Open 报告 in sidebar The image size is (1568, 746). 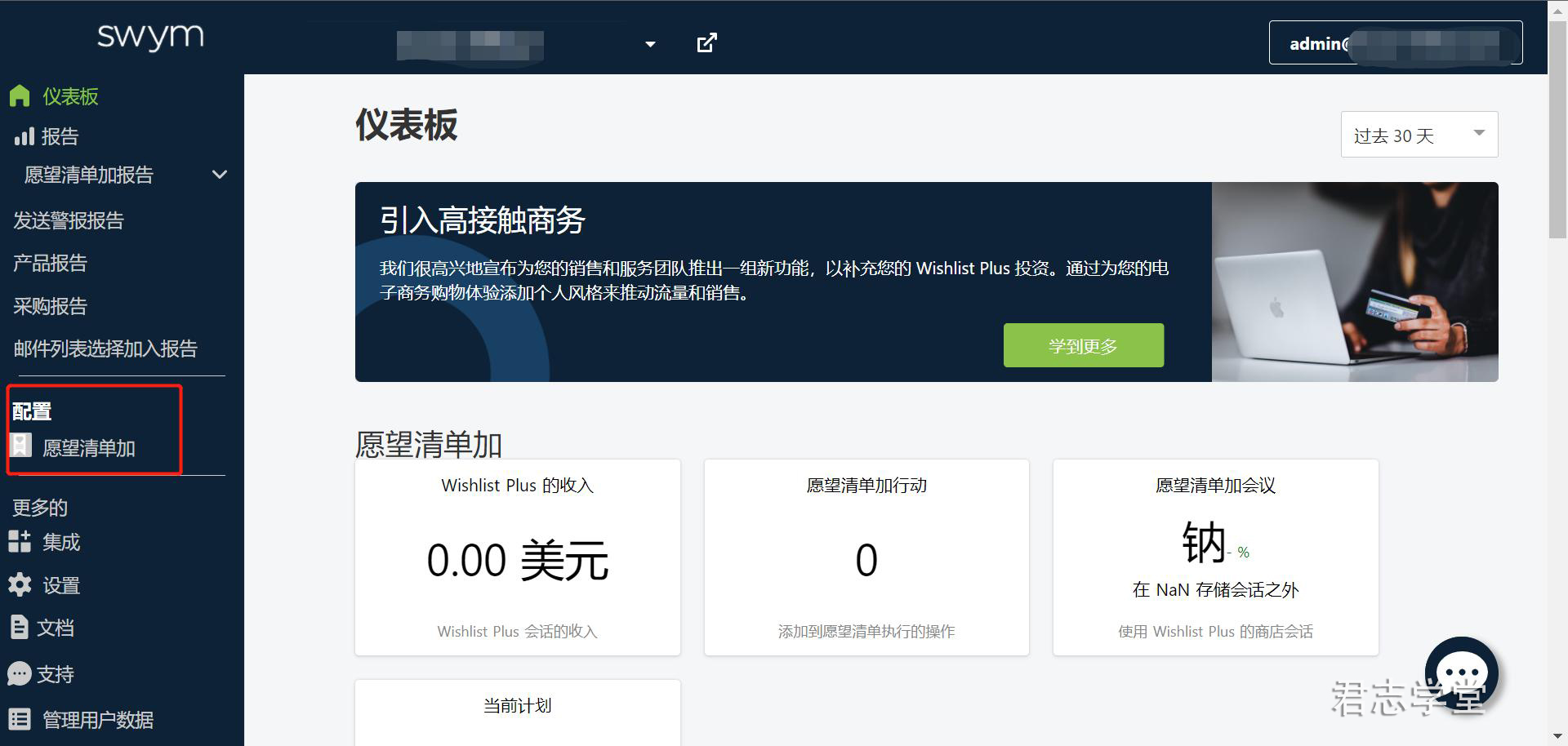tap(60, 136)
